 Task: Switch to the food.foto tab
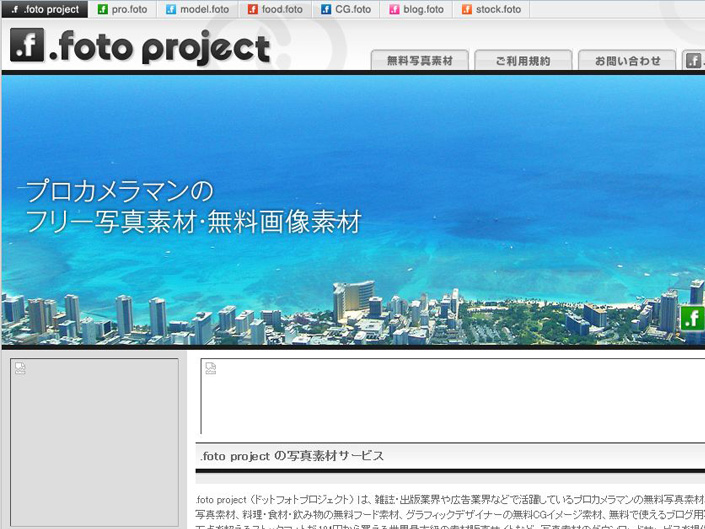[x=275, y=9]
